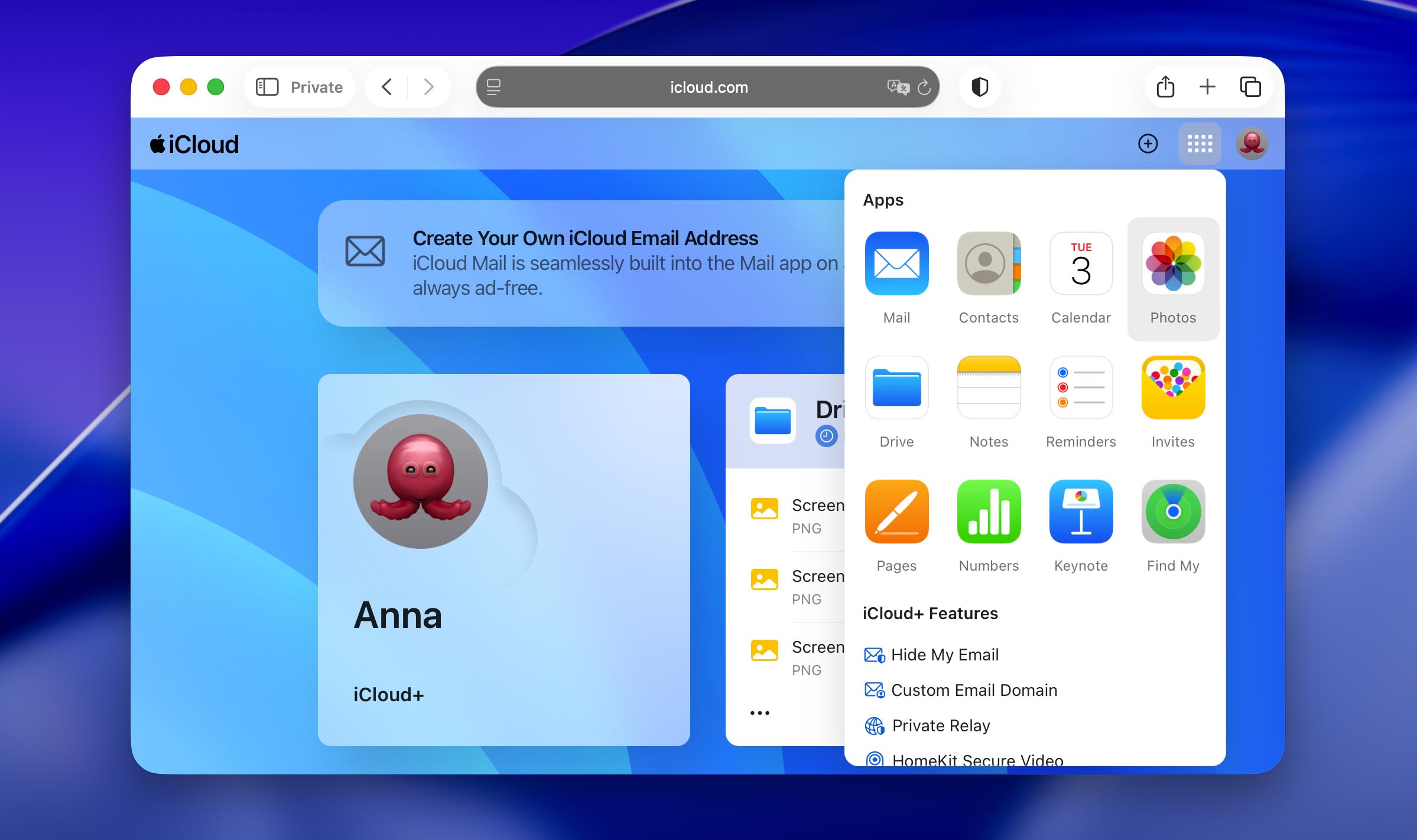Click the Safari sidebar toggle icon
This screenshot has width=1417, height=840.
point(266,87)
